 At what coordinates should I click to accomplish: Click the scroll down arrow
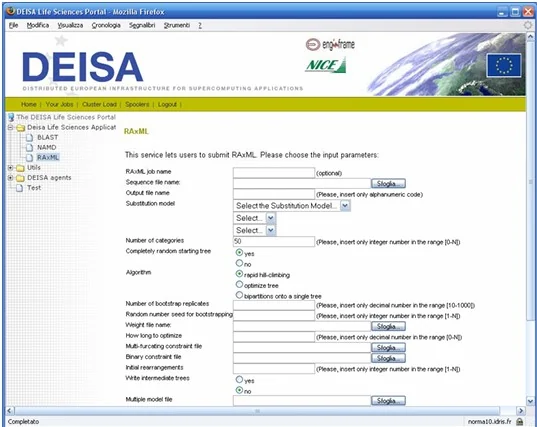pos(530,401)
